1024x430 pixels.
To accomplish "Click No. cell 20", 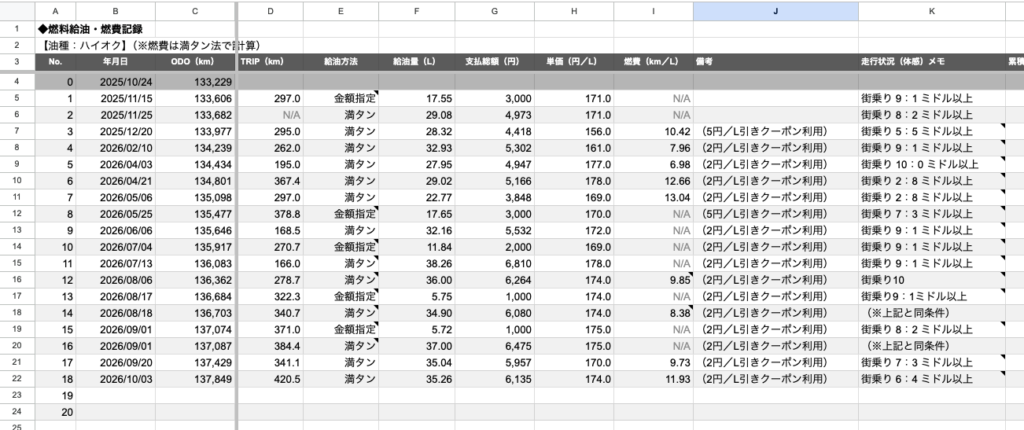I will [54, 412].
